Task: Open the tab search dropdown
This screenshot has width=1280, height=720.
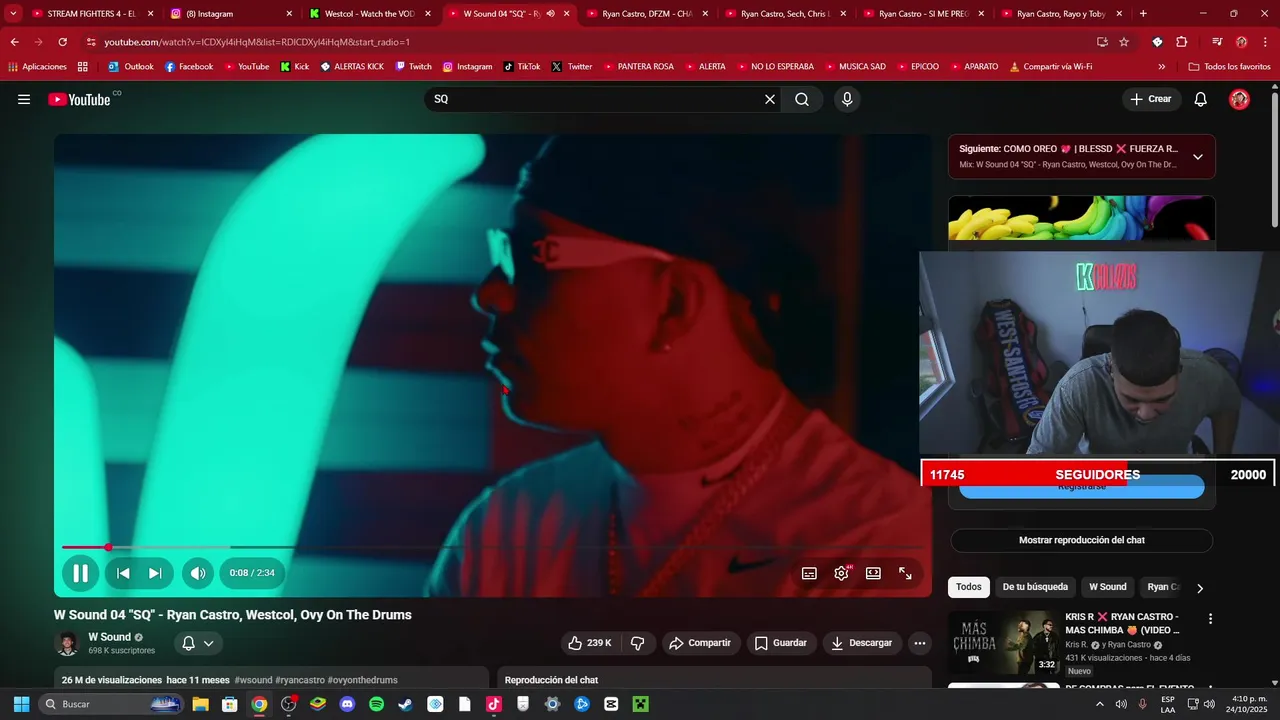Action: click(13, 14)
